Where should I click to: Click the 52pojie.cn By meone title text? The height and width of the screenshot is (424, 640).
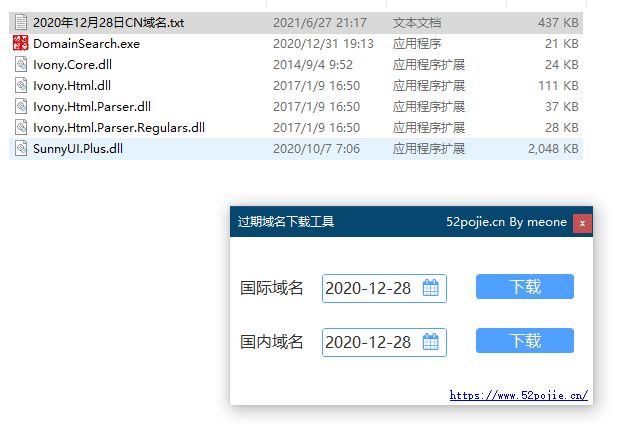[x=506, y=222]
